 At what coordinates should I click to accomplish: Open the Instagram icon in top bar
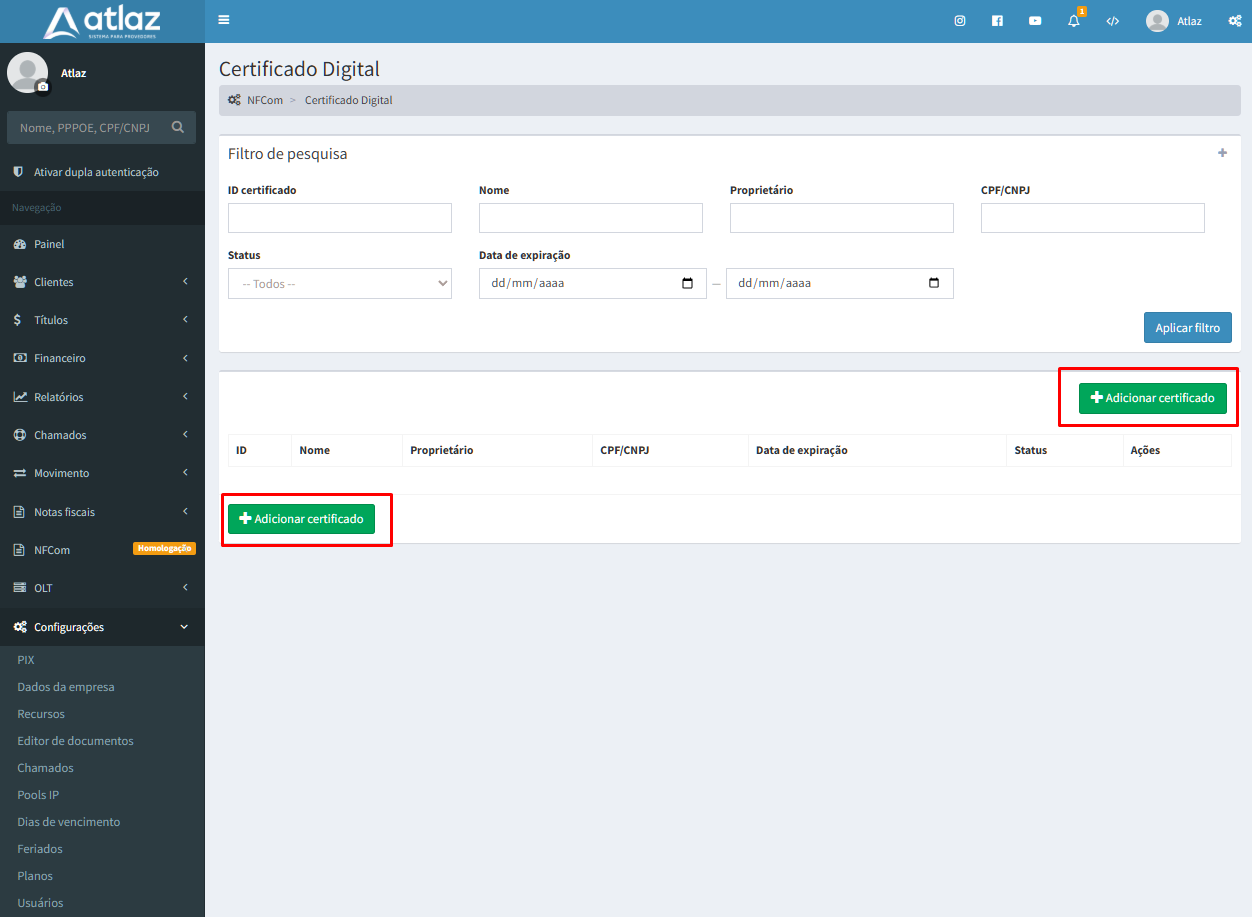point(960,21)
